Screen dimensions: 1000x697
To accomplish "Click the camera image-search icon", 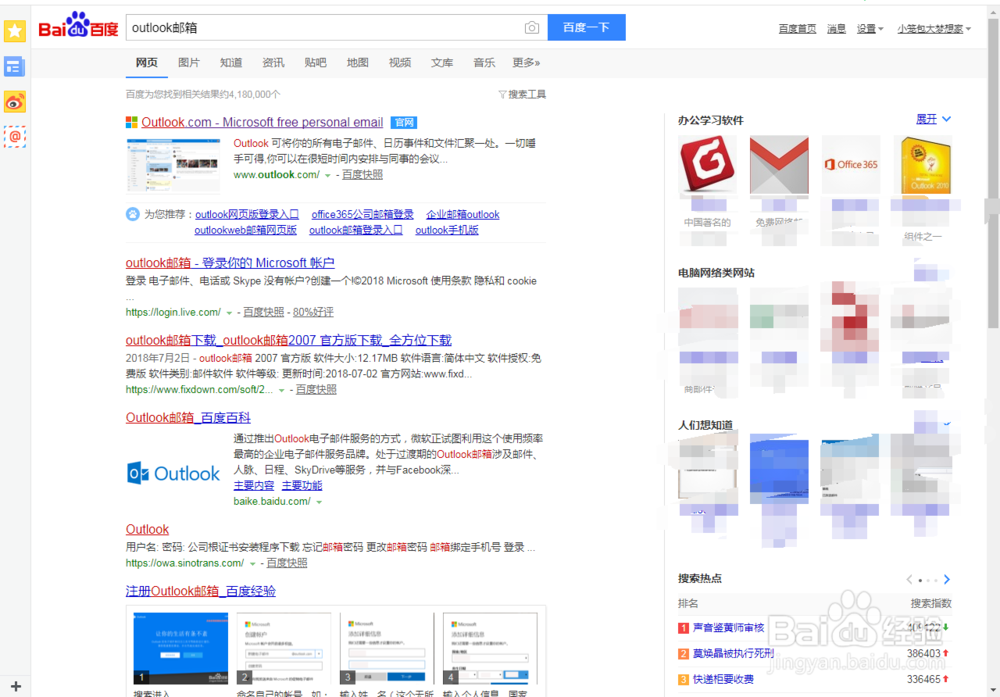I will (x=532, y=27).
